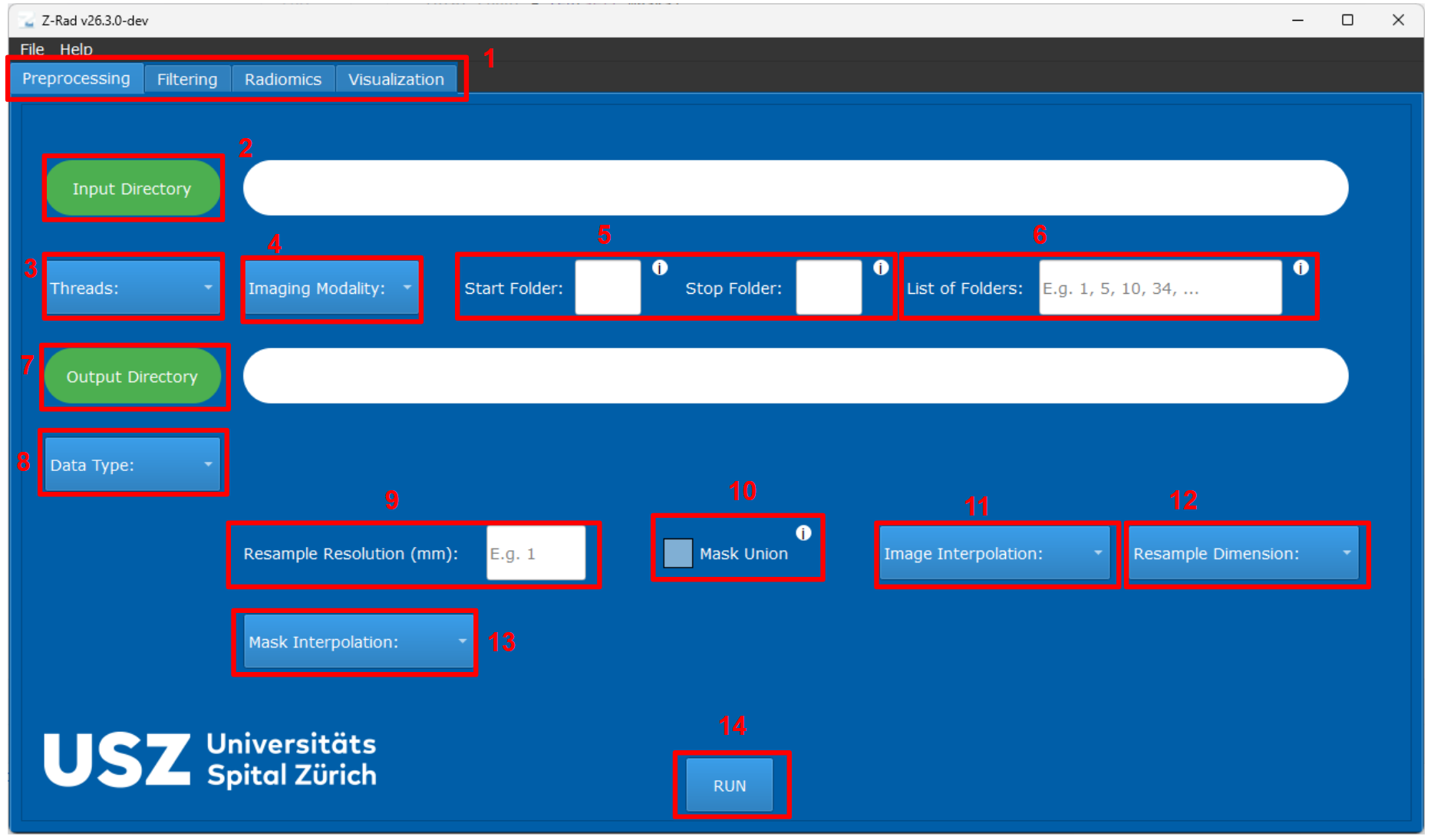Screen dimensions: 1434x840
Task: Expand the Imaging Modality dropdown
Action: click(x=331, y=288)
